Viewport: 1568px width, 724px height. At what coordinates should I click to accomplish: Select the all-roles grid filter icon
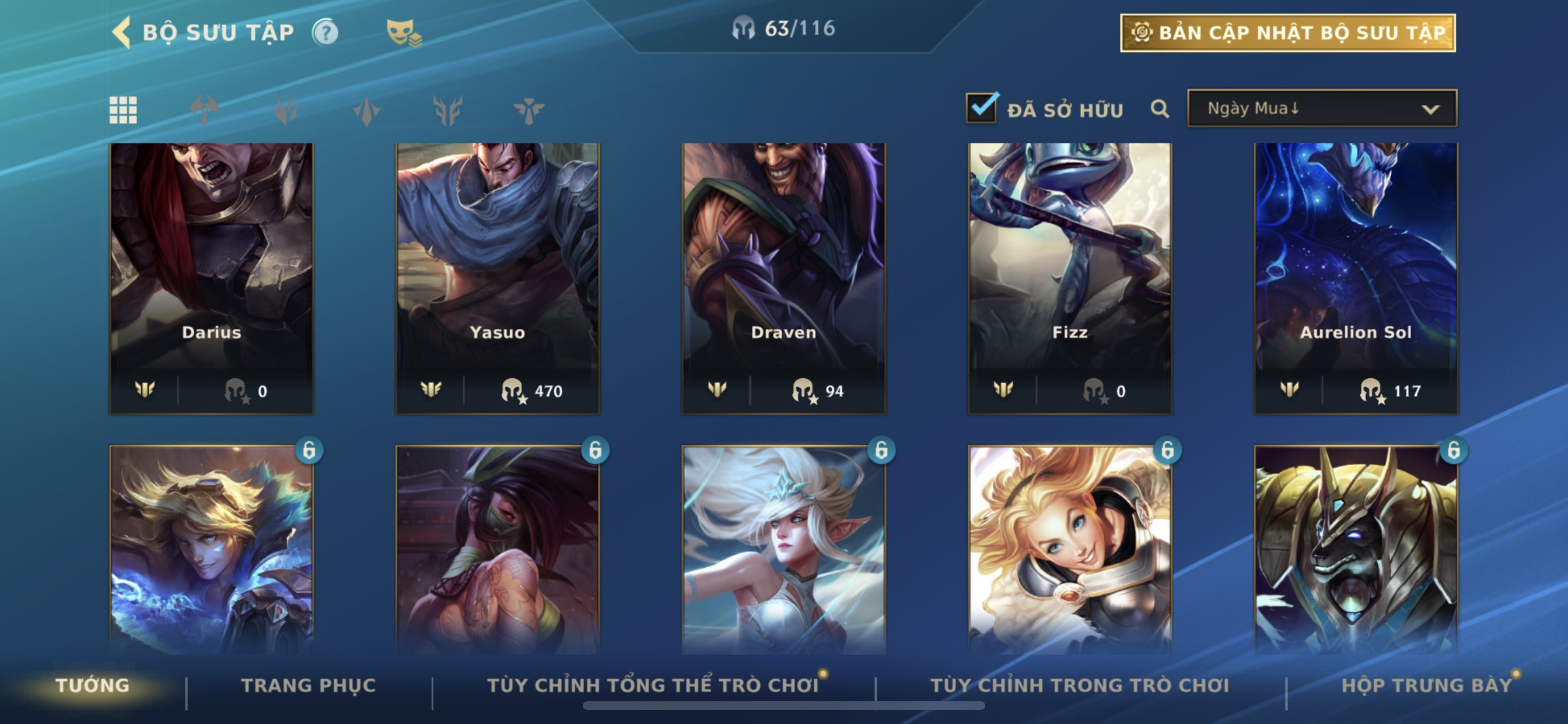click(123, 110)
